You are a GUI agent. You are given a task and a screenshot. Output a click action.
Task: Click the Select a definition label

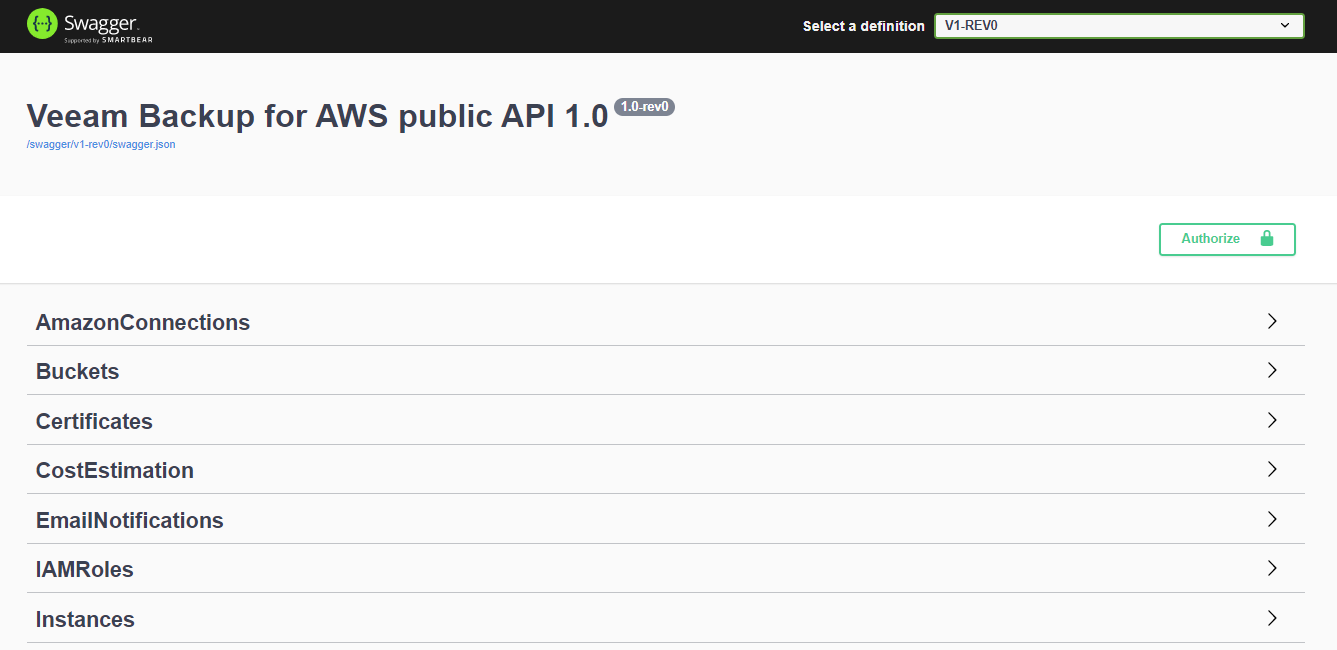tap(864, 26)
